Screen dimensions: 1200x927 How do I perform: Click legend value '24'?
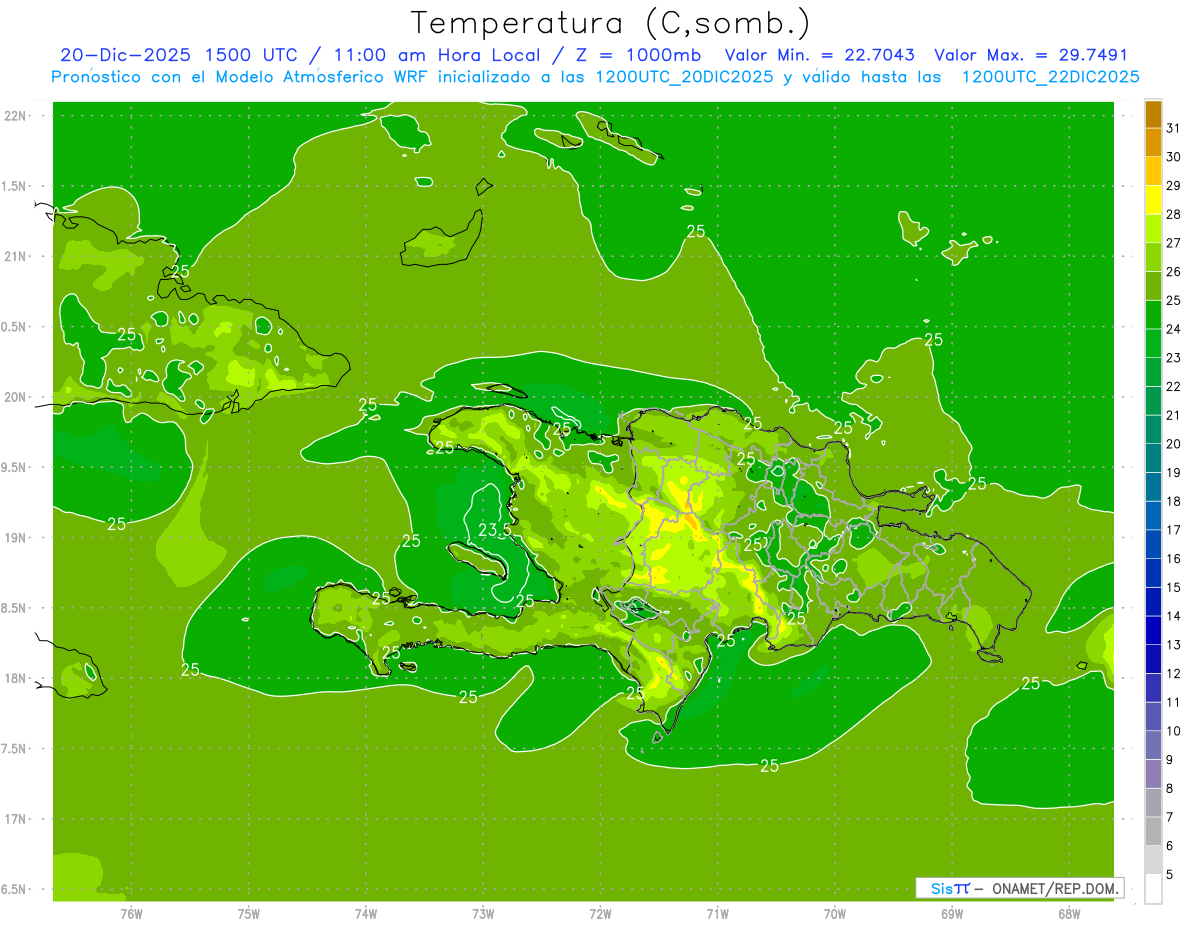[x=1173, y=329]
